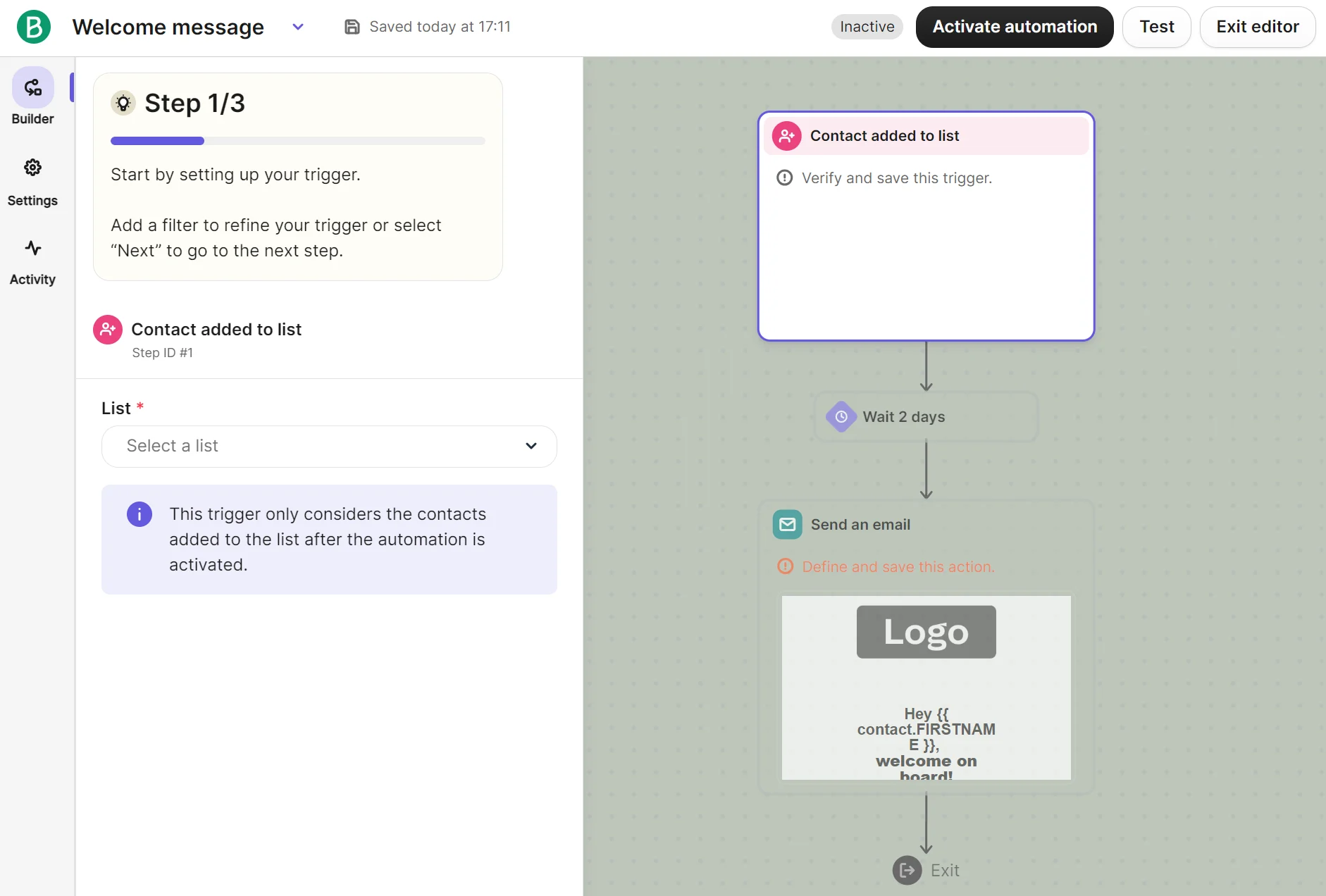The height and width of the screenshot is (896, 1326).
Task: Click the Inactive status badge
Action: tap(867, 27)
